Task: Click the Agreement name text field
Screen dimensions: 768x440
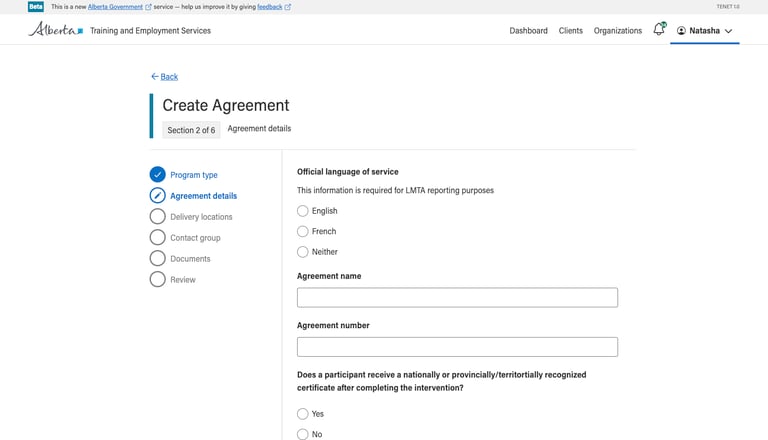Action: click(x=457, y=297)
